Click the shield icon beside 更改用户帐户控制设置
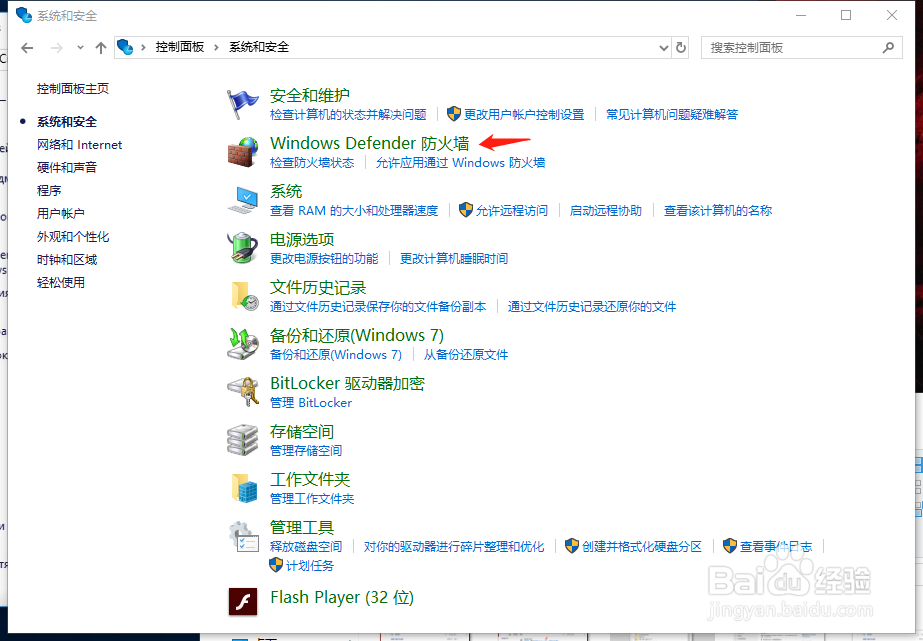923x641 pixels. click(453, 114)
